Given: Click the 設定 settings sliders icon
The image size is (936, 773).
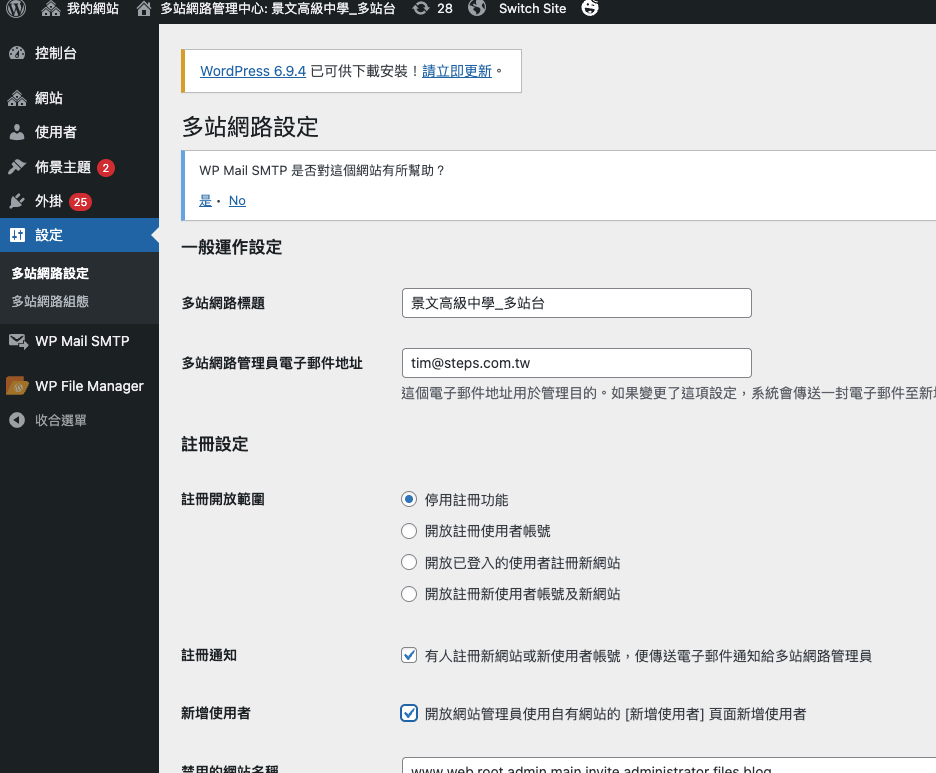Looking at the screenshot, I should 17,235.
